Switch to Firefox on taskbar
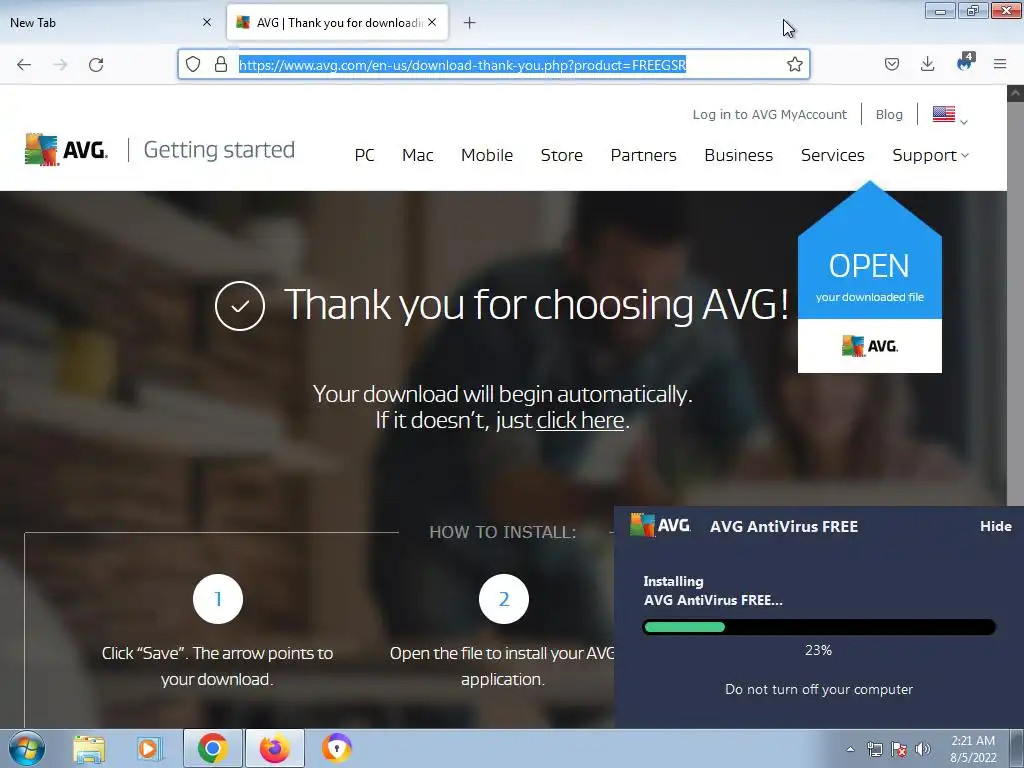This screenshot has height=768, width=1024. pyautogui.click(x=274, y=748)
